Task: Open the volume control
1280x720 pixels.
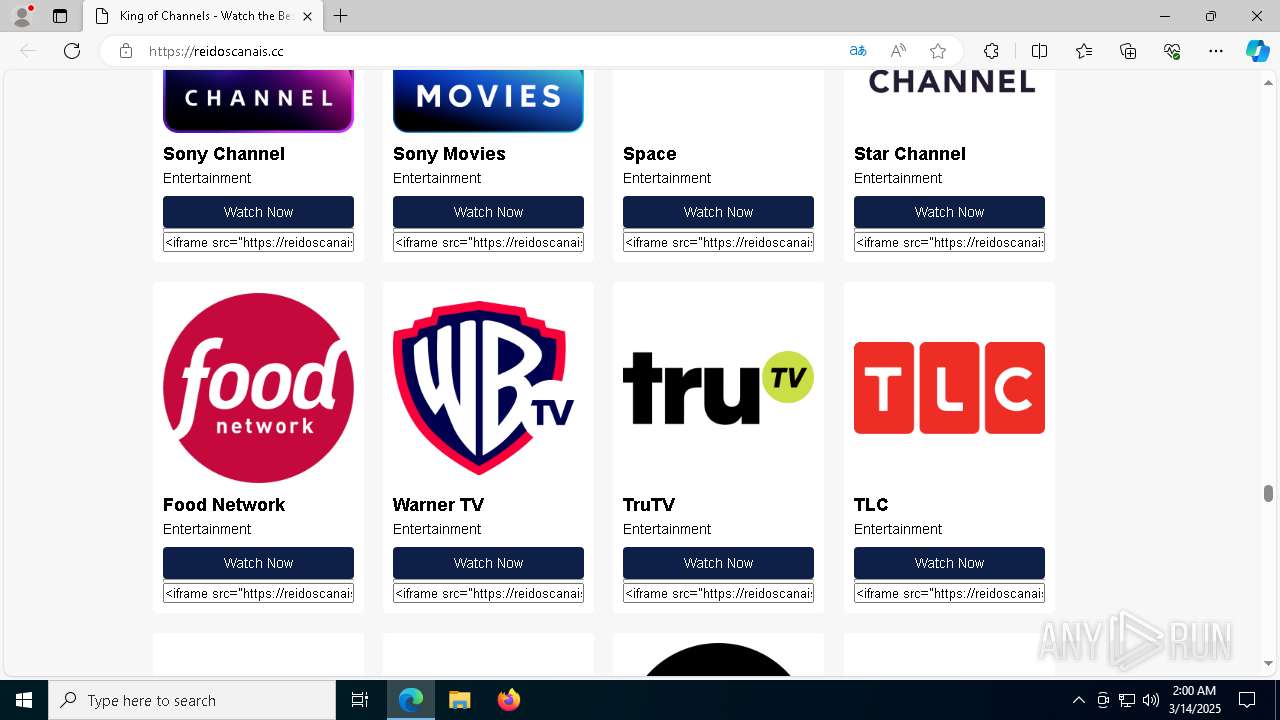Action: [x=1150, y=700]
